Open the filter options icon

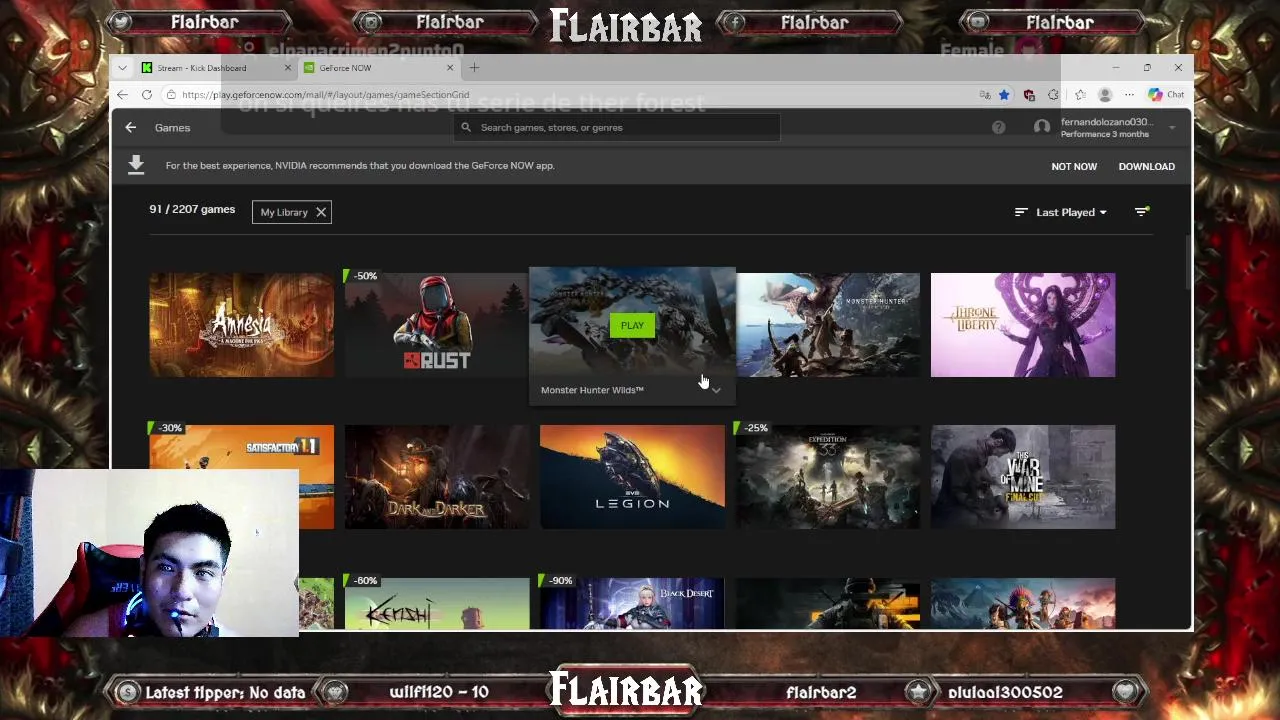point(1142,212)
